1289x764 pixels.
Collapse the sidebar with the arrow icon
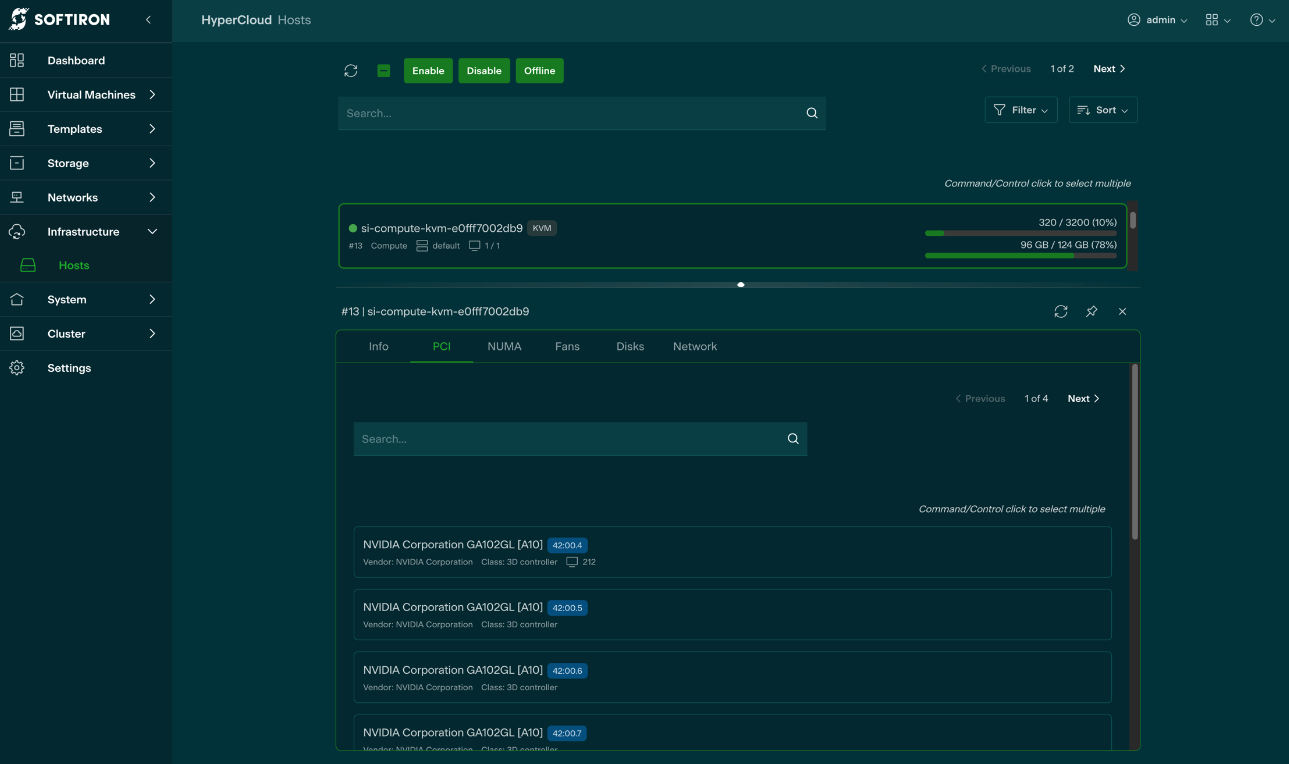[148, 20]
